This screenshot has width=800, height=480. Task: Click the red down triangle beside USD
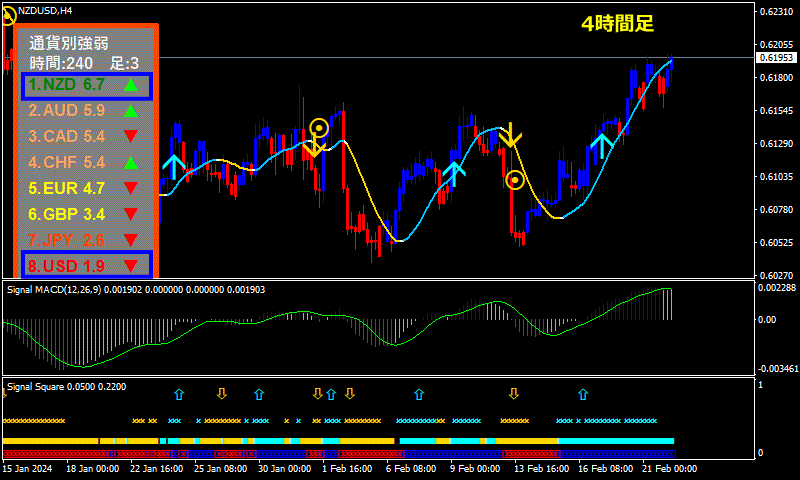pyautogui.click(x=131, y=266)
